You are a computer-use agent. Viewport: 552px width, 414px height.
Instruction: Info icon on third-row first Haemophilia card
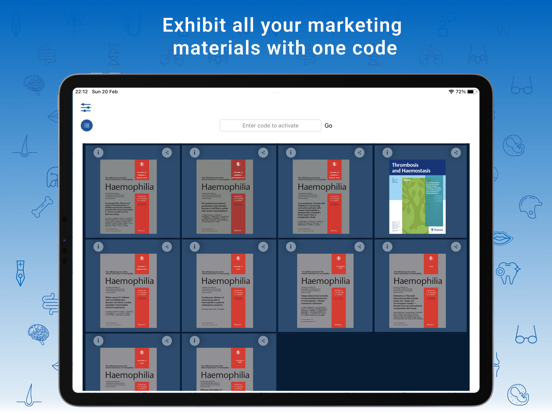tap(98, 340)
